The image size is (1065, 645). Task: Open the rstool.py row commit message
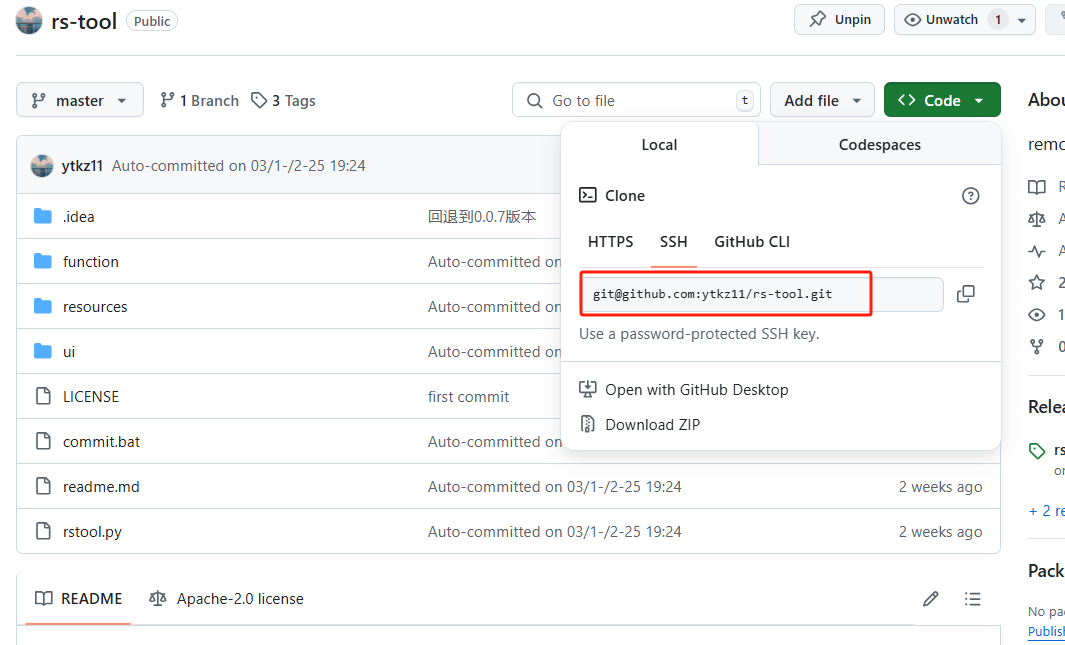coord(555,532)
